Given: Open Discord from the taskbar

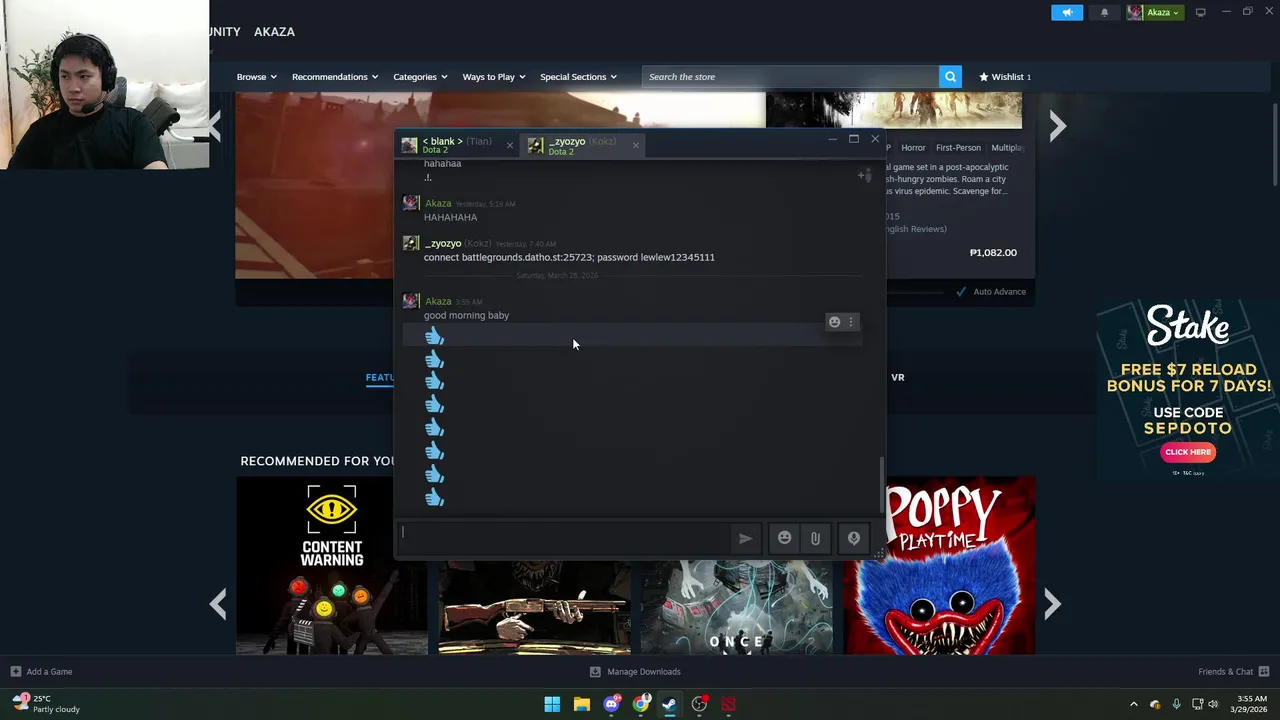Looking at the screenshot, I should [611, 704].
